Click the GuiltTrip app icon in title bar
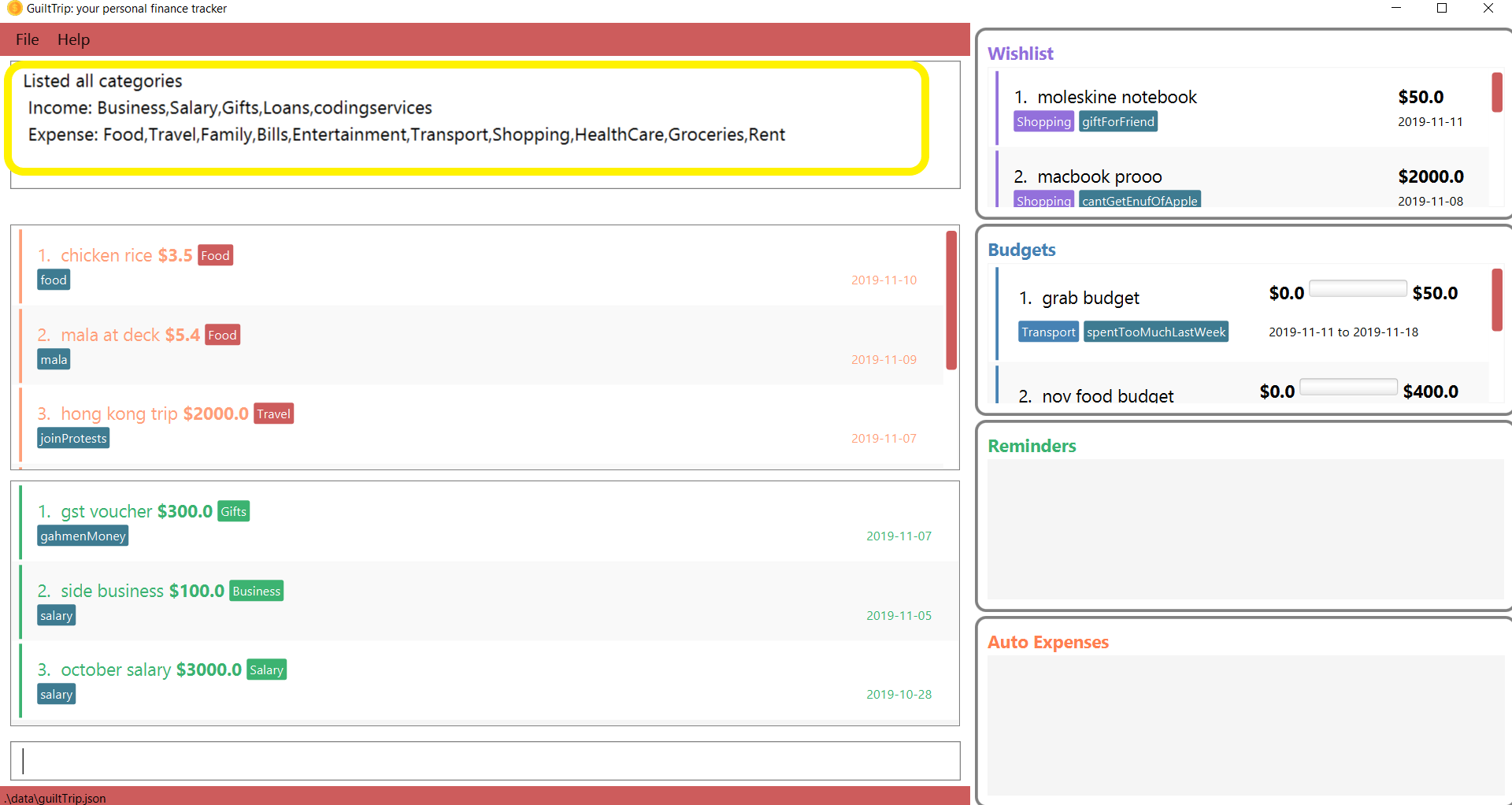1512x805 pixels. click(x=14, y=8)
